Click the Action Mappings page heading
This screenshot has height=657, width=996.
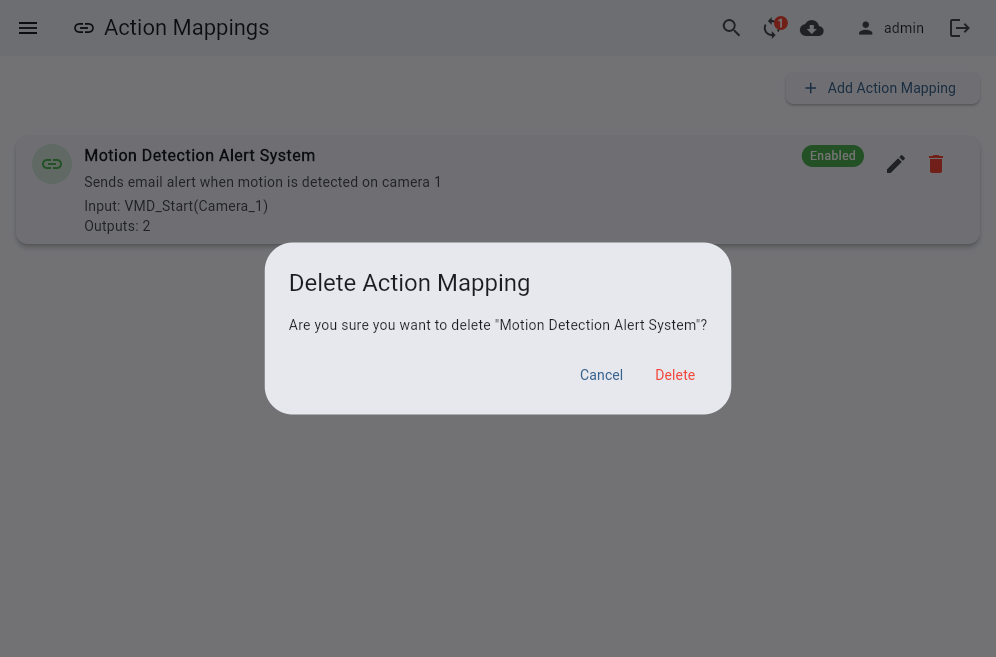click(186, 28)
